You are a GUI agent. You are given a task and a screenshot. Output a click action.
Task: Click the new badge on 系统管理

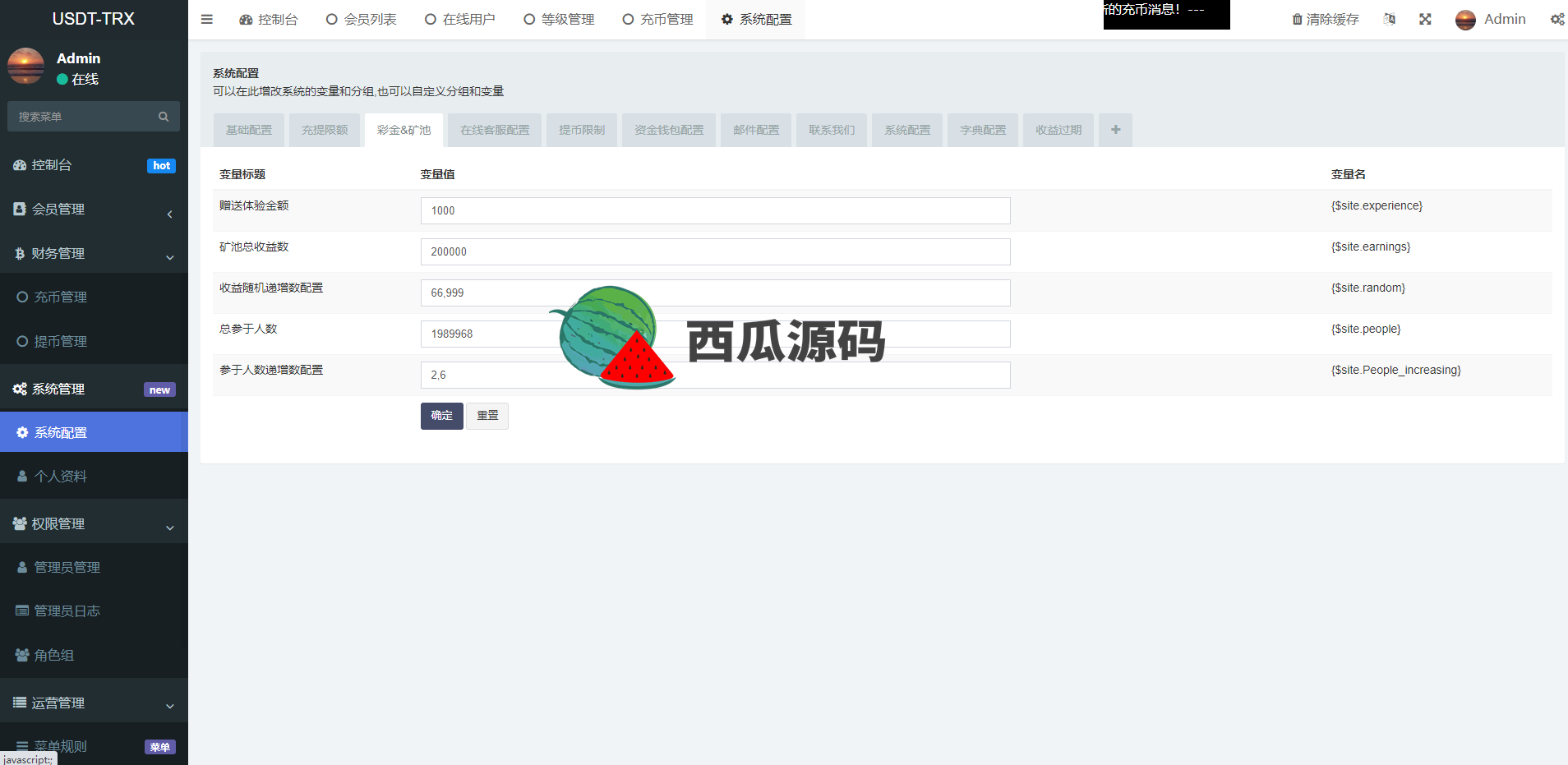point(159,390)
